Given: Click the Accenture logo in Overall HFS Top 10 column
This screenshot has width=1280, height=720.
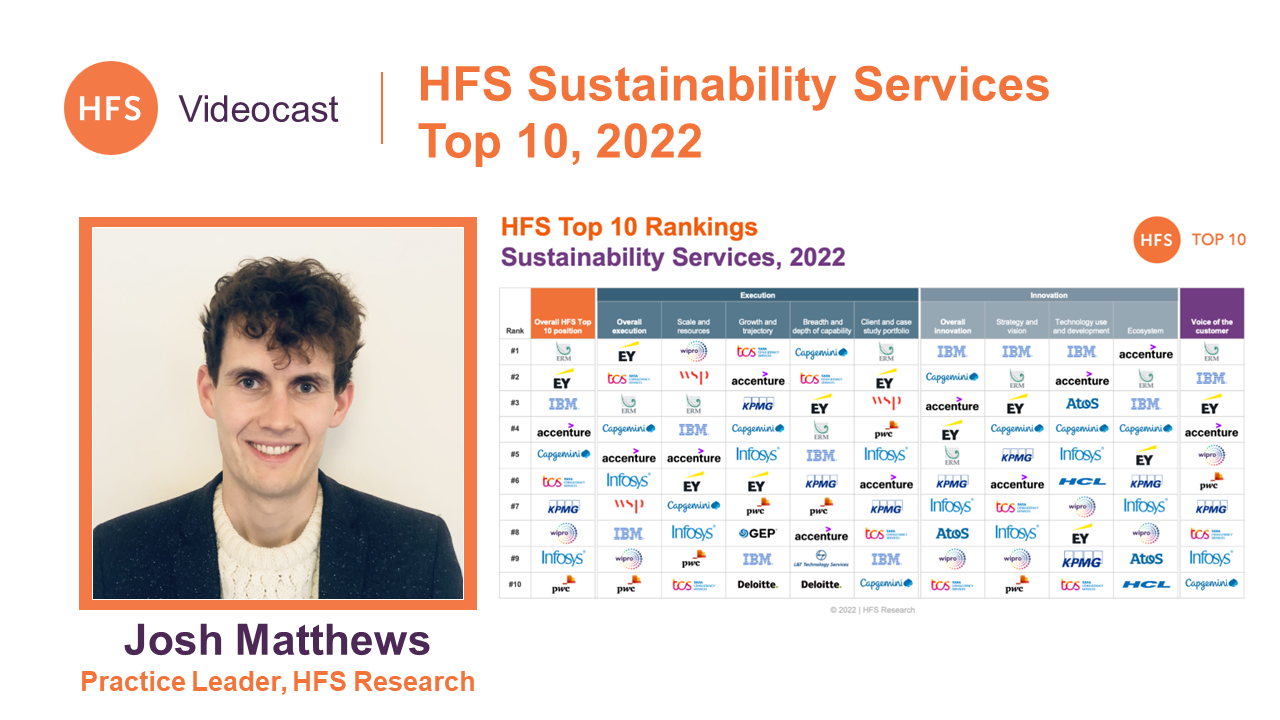Looking at the screenshot, I should coord(564,430).
